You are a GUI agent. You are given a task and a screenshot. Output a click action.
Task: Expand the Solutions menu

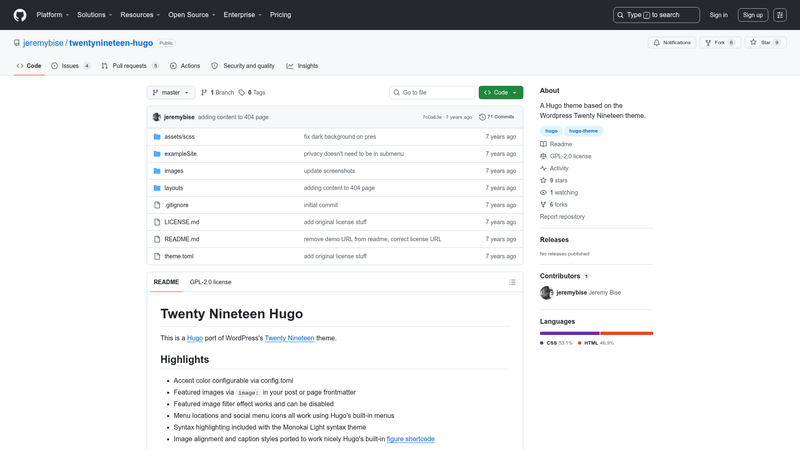[x=94, y=15]
